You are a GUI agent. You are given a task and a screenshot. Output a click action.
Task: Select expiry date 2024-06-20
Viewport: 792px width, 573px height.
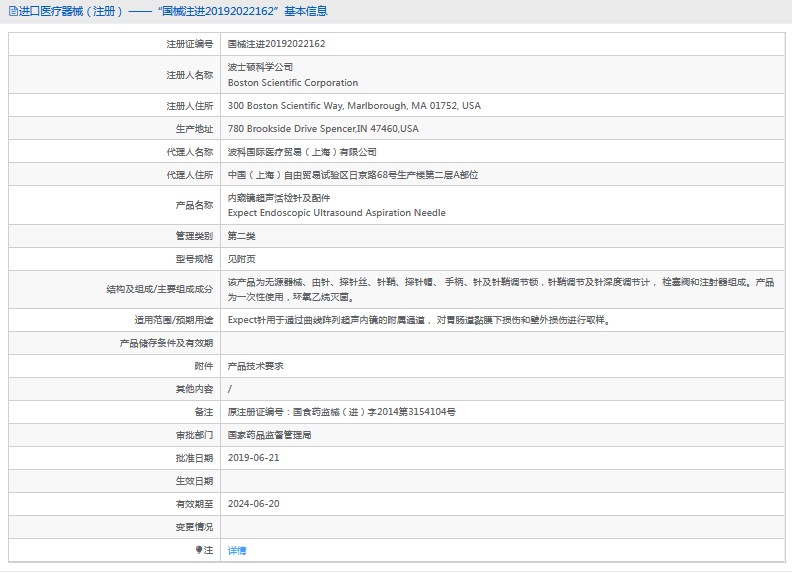pyautogui.click(x=253, y=504)
